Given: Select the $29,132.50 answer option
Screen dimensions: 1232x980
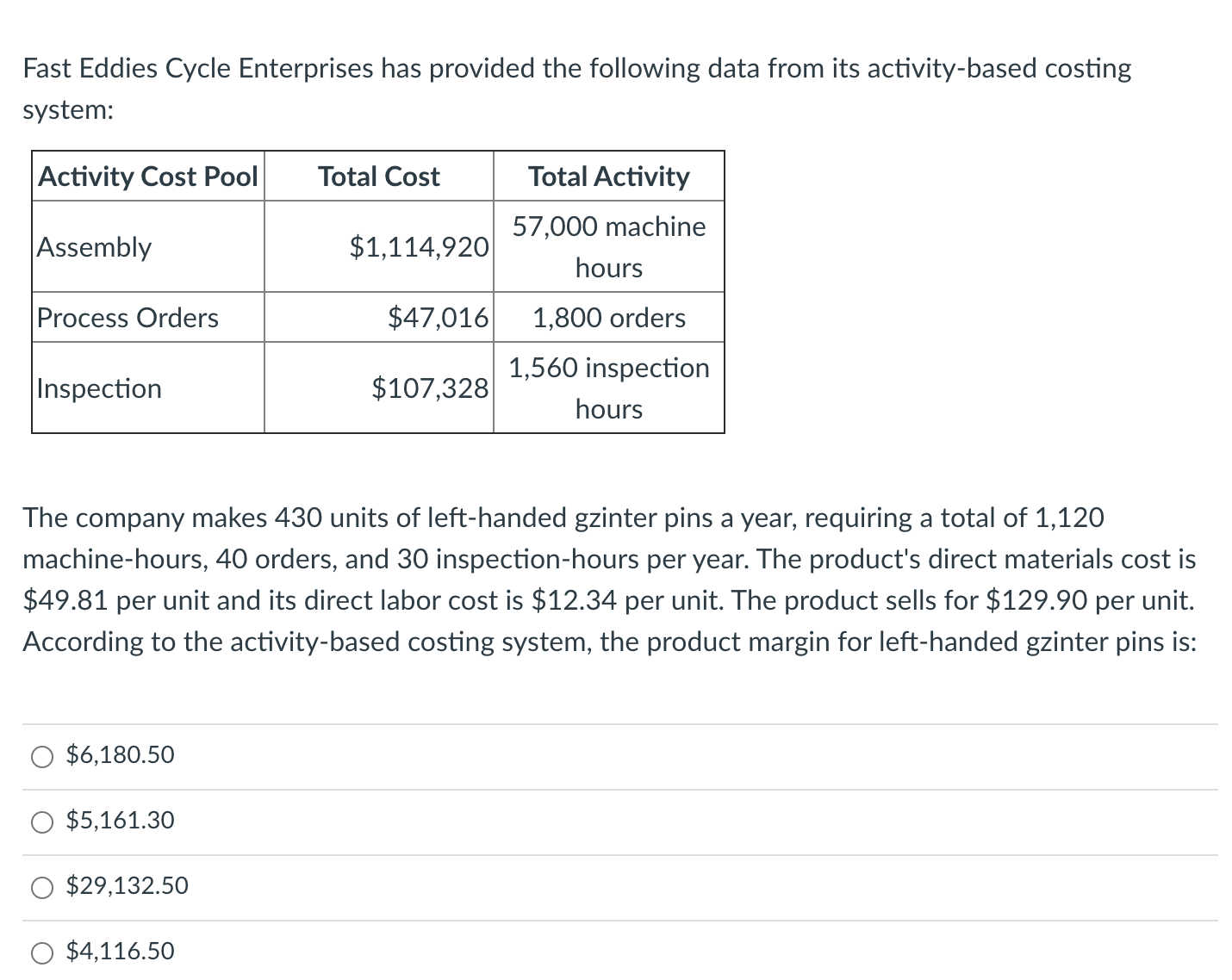Looking at the screenshot, I should click(40, 886).
